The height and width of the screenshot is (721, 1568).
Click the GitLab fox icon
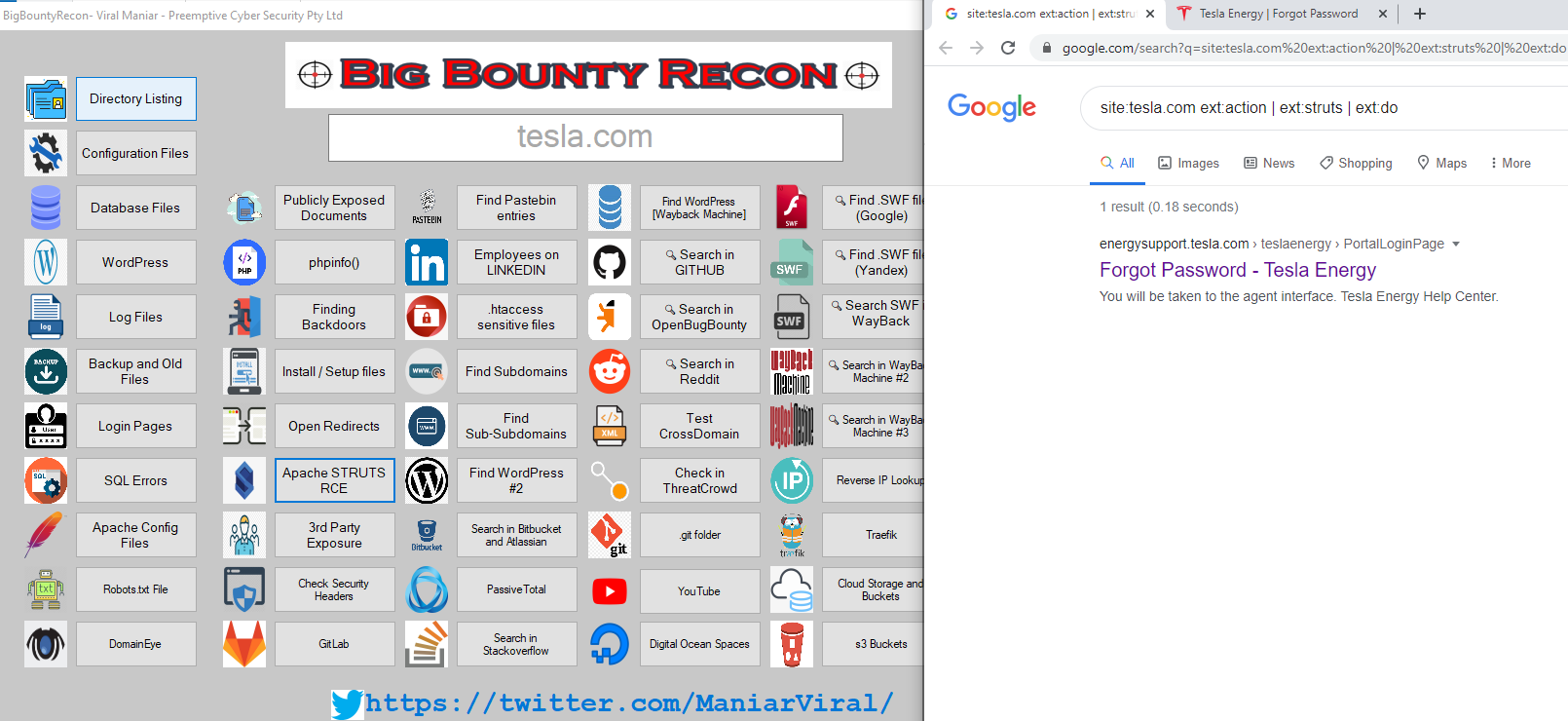pyautogui.click(x=244, y=644)
